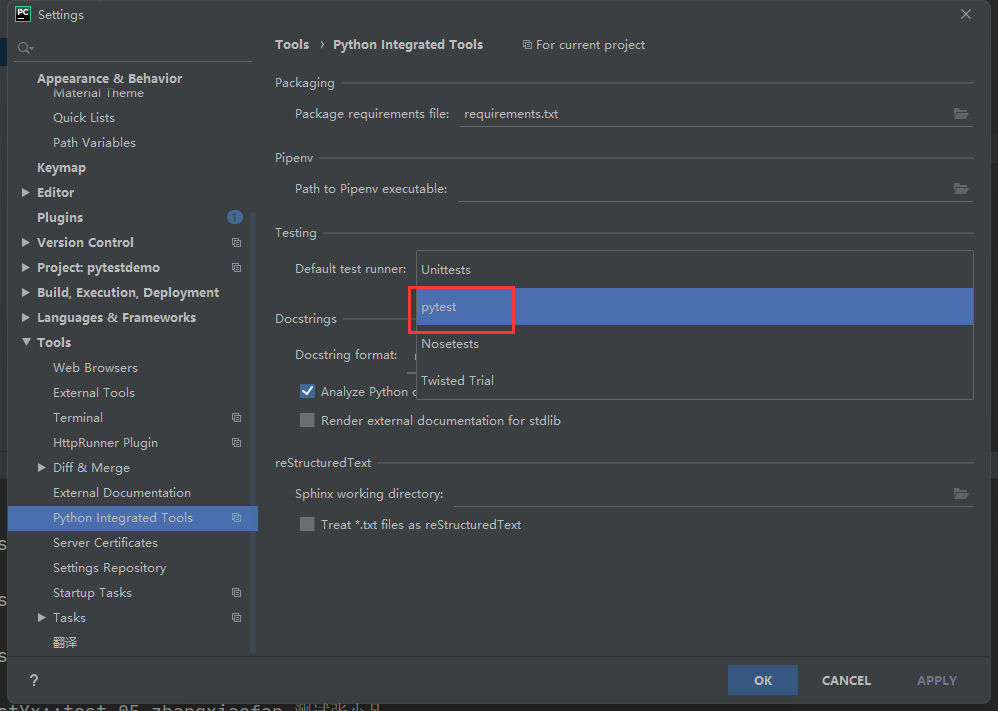998x711 pixels.
Task: Enable Treat *.txt files as reStructuredText
Action: click(307, 524)
